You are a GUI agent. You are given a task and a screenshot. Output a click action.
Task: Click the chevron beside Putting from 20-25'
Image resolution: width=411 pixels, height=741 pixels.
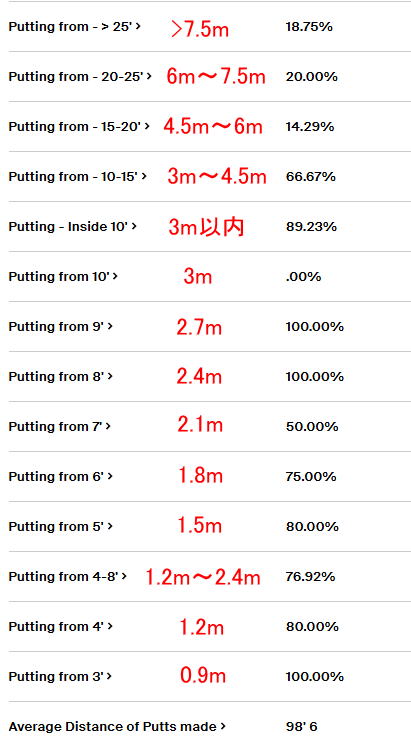[149, 76]
